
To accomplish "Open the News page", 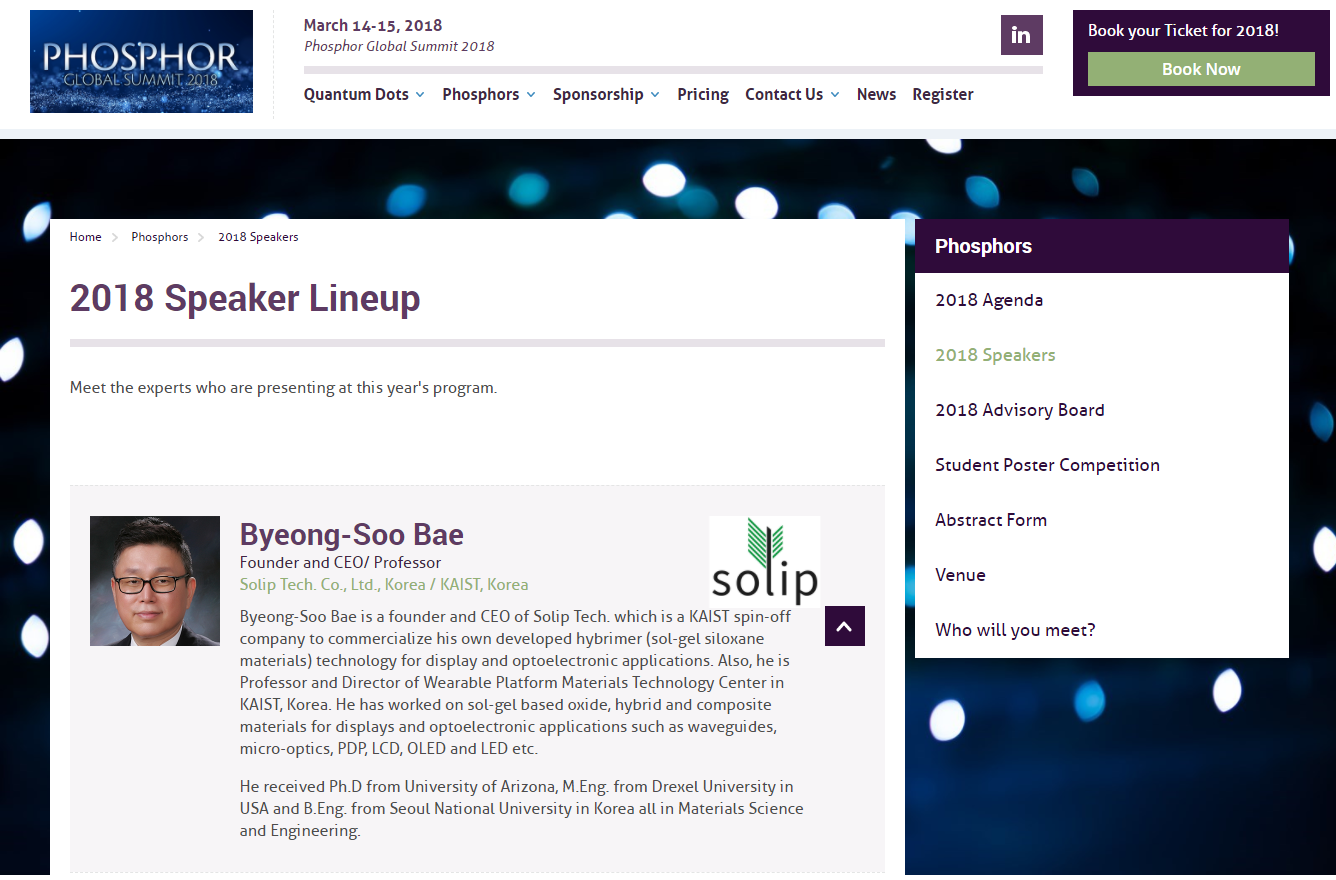I will [876, 94].
